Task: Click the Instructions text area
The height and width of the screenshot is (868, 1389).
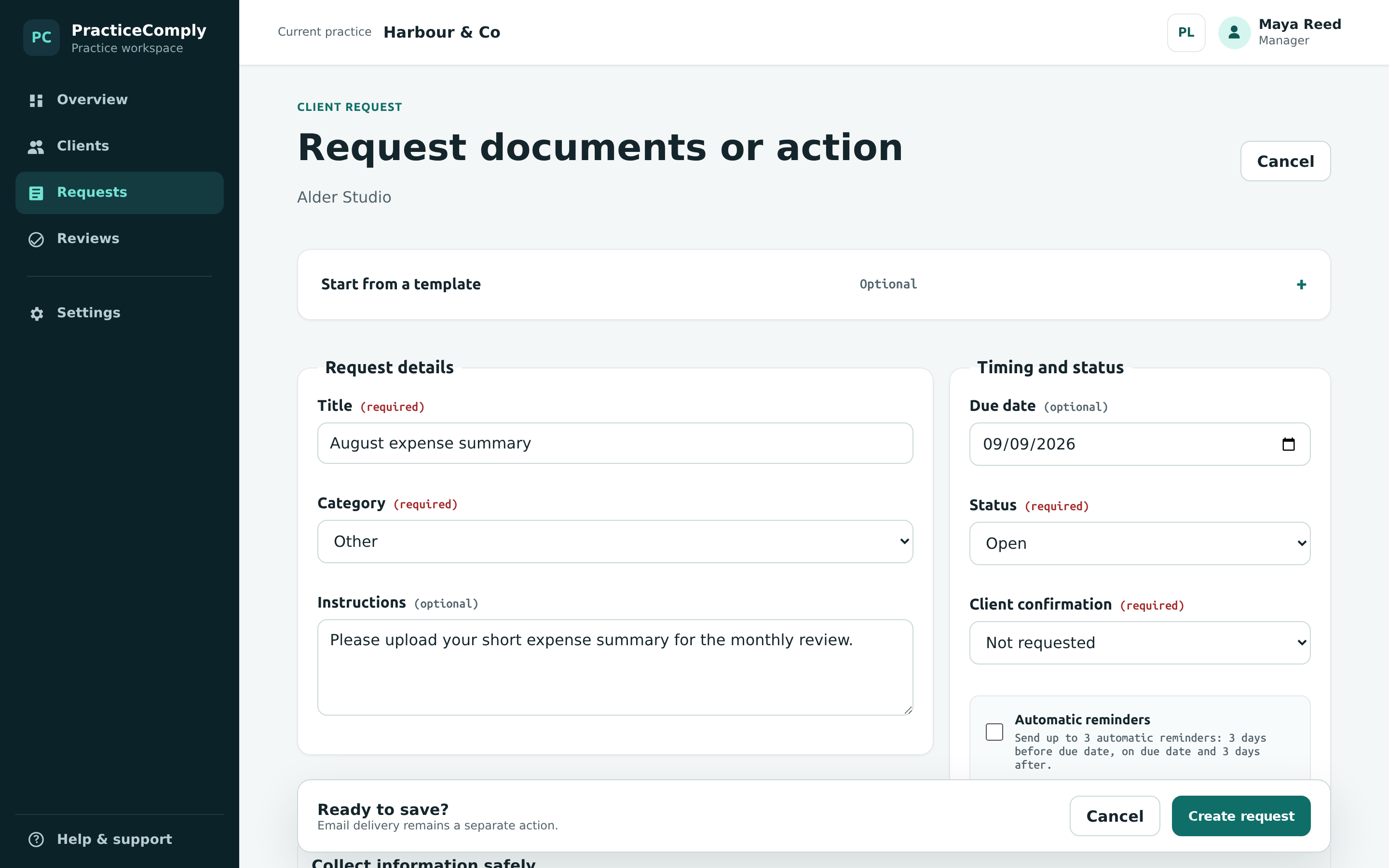Action: click(615, 667)
